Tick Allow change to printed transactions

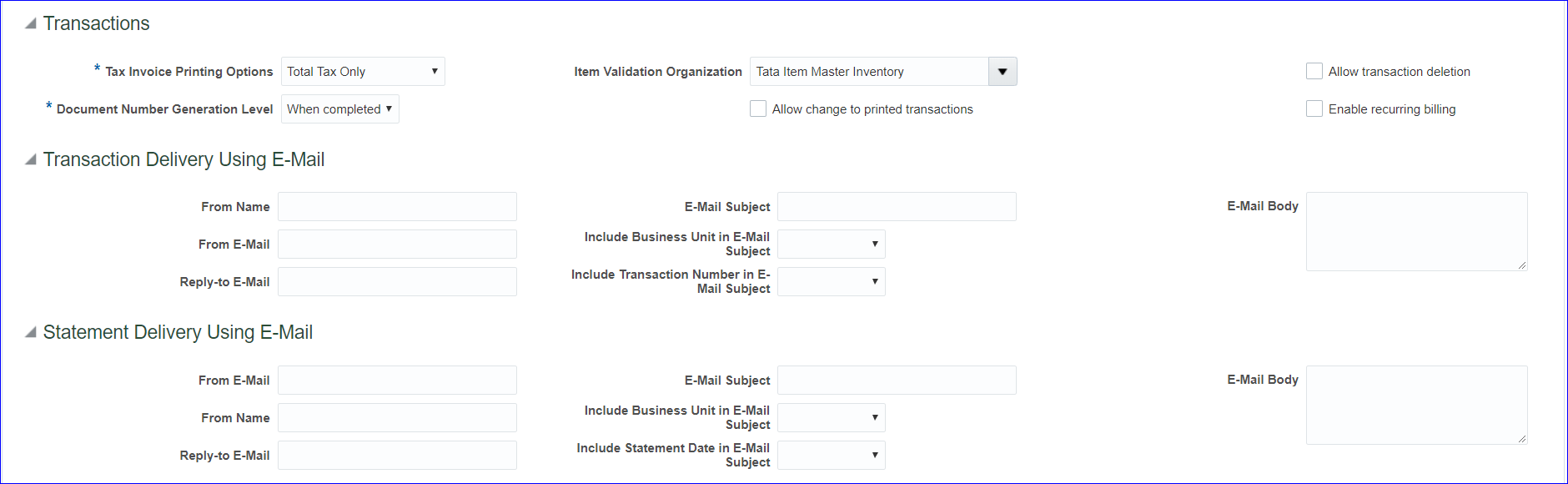click(x=758, y=109)
